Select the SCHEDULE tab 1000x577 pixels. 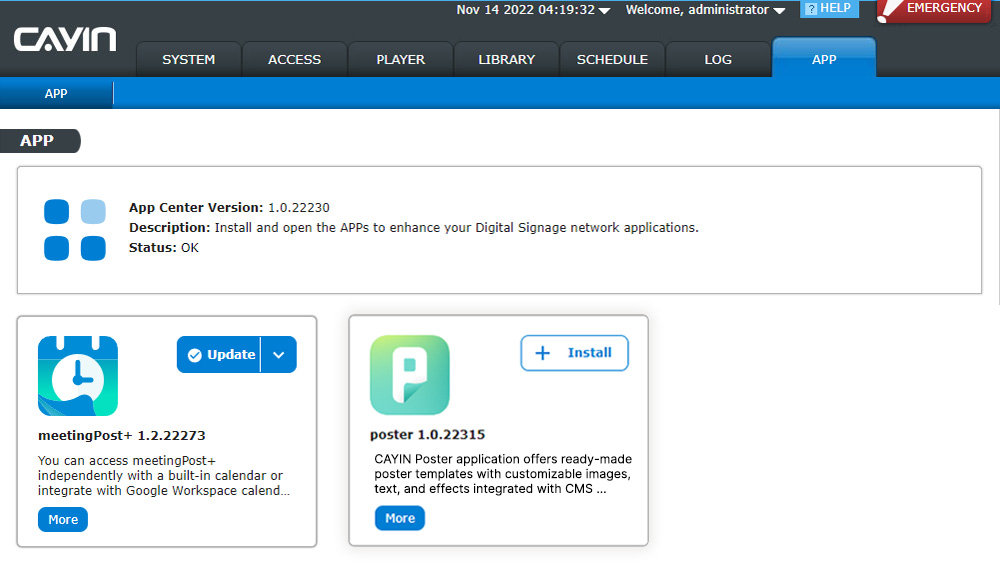(612, 59)
